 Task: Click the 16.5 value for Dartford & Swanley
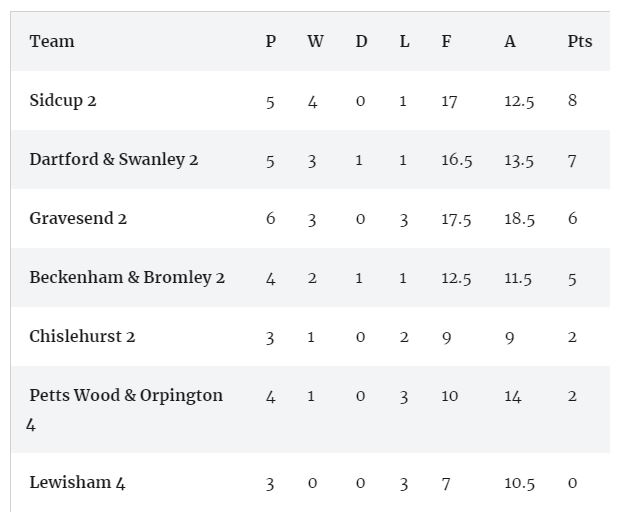[456, 160]
